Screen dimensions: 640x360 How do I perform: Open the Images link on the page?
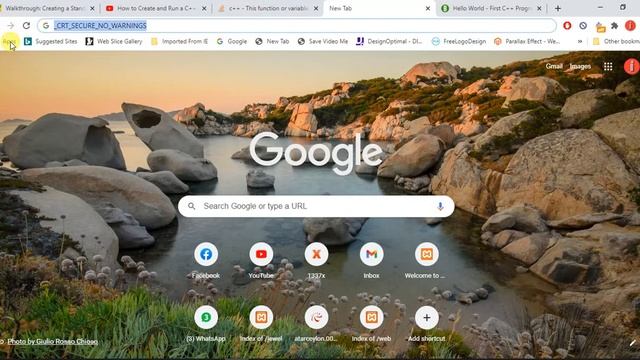coord(580,66)
